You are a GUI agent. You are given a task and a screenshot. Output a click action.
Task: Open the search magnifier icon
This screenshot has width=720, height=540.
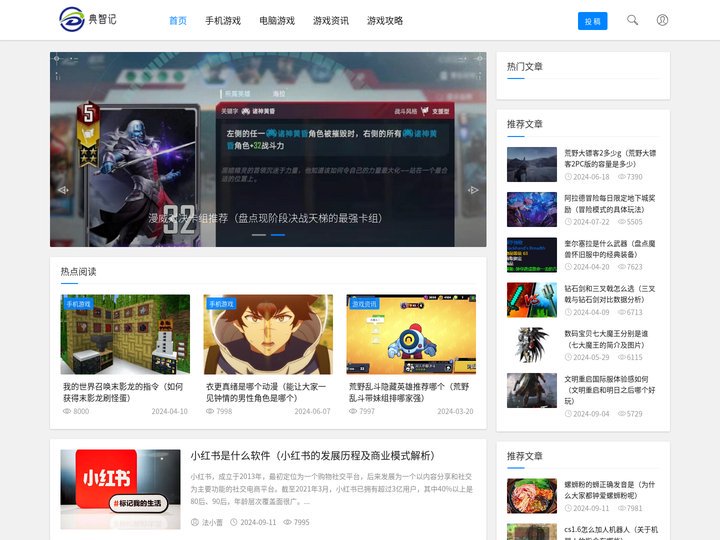[632, 20]
